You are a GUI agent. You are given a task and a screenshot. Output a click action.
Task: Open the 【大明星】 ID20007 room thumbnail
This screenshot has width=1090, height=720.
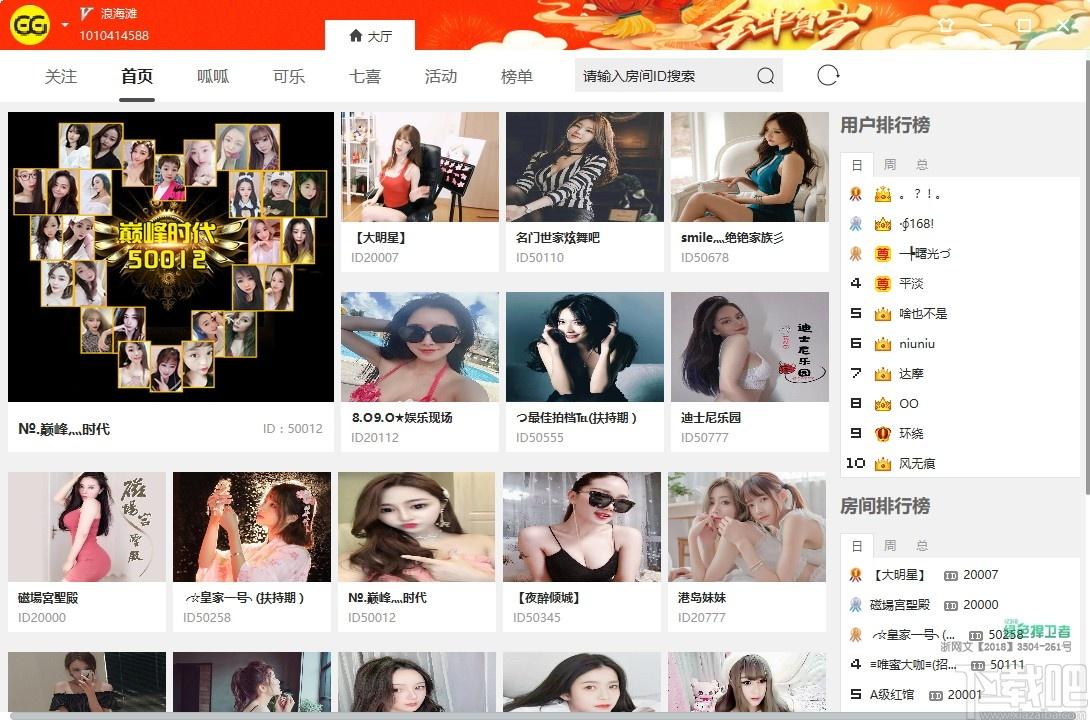[420, 167]
